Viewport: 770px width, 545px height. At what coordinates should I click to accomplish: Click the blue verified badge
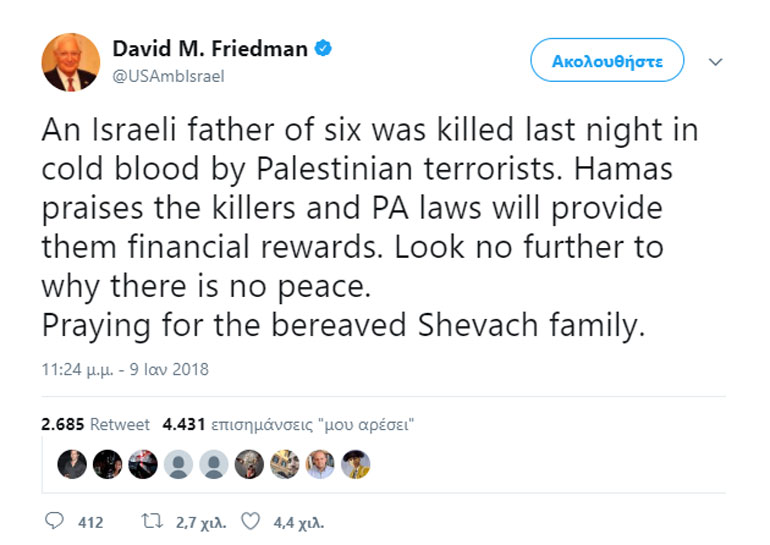tap(326, 48)
